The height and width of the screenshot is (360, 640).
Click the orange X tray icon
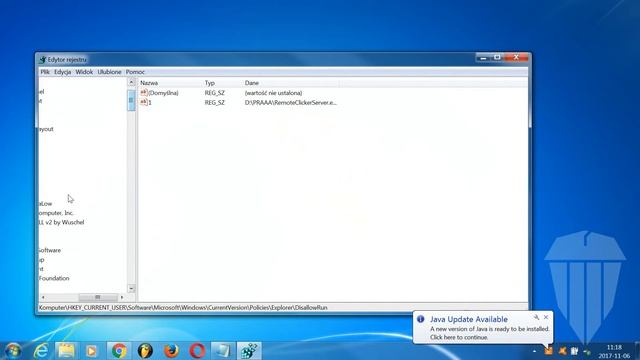562,351
